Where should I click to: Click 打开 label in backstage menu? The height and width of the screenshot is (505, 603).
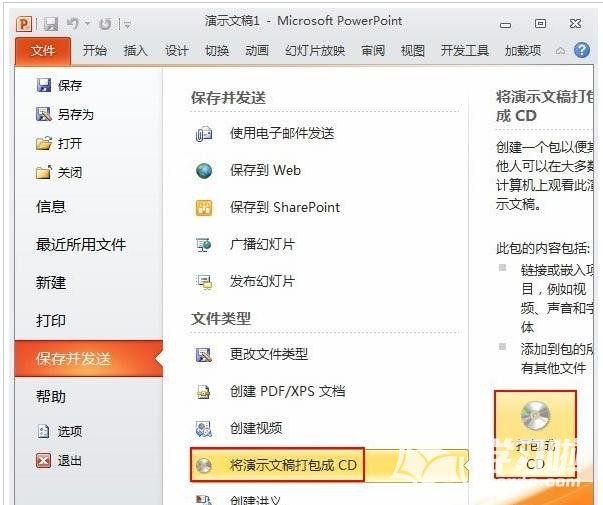point(70,143)
